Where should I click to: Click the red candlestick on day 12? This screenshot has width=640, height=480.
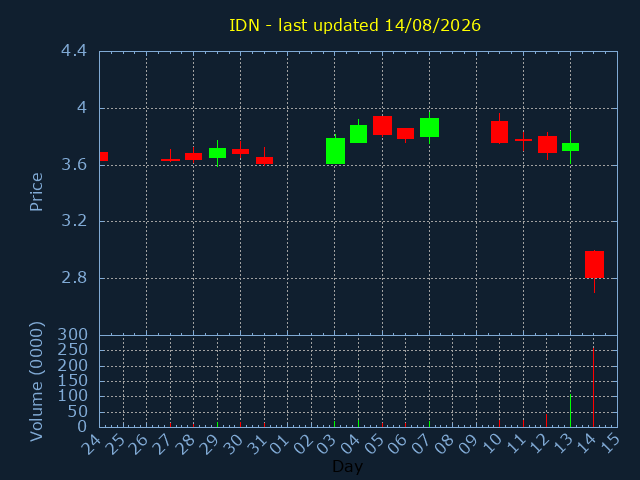547,144
